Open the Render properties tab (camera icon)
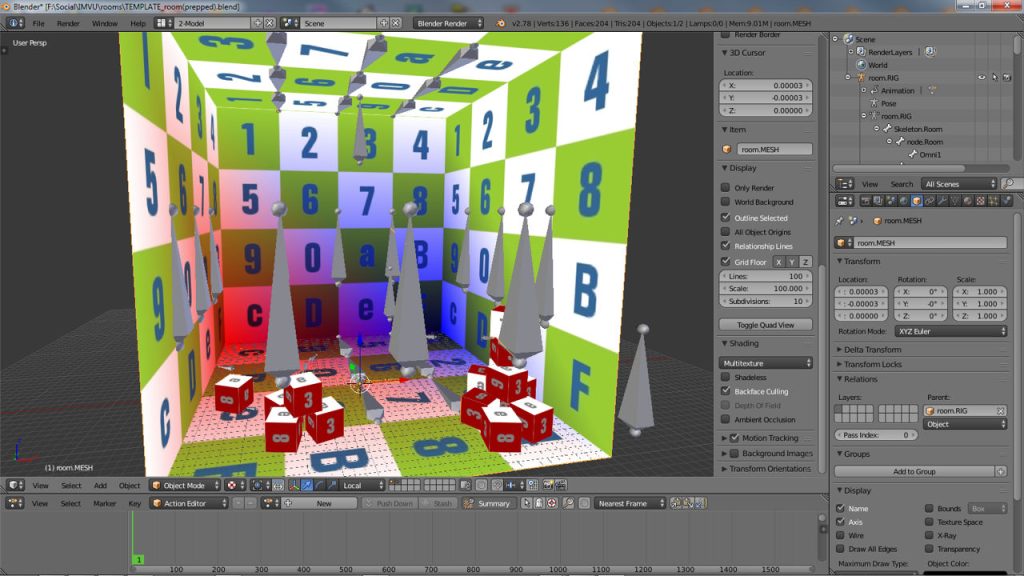Viewport: 1024px width, 576px height. [865, 201]
